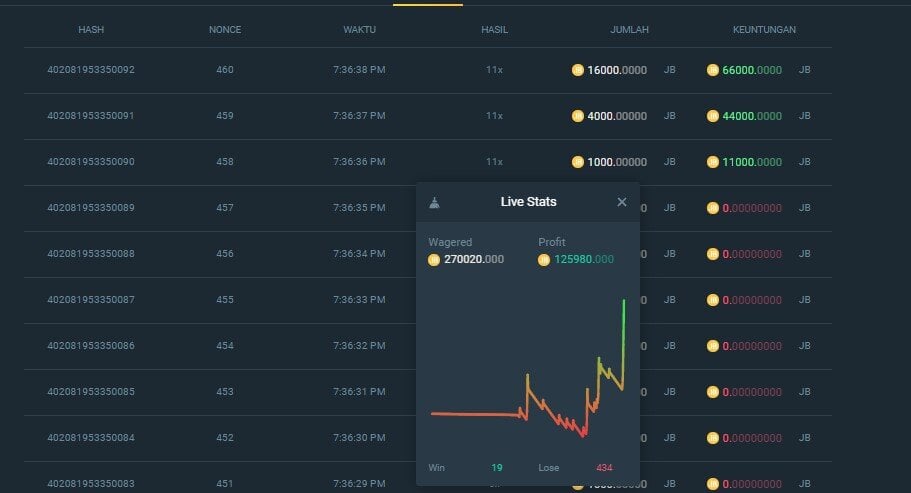The image size is (911, 493).
Task: Click coin icon next to Profit value
Action: 544,260
